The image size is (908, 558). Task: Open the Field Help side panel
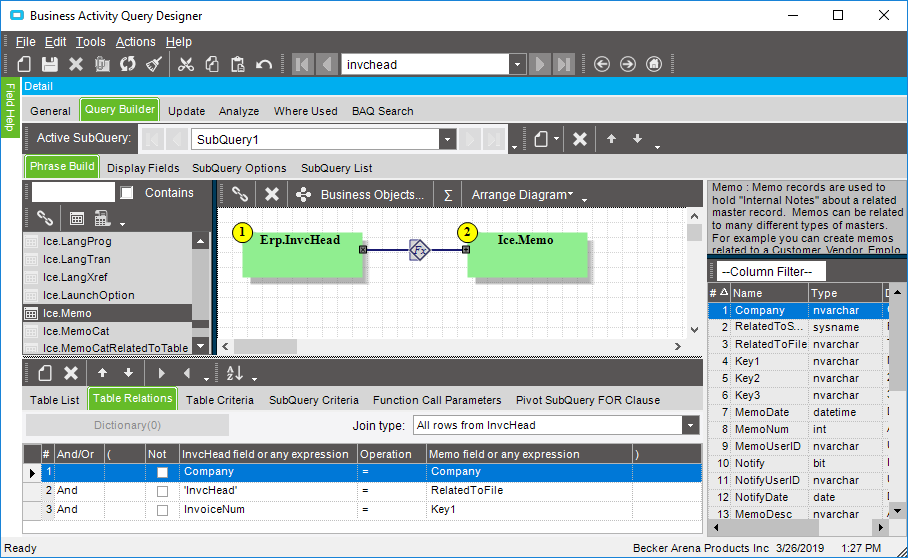[x=10, y=107]
